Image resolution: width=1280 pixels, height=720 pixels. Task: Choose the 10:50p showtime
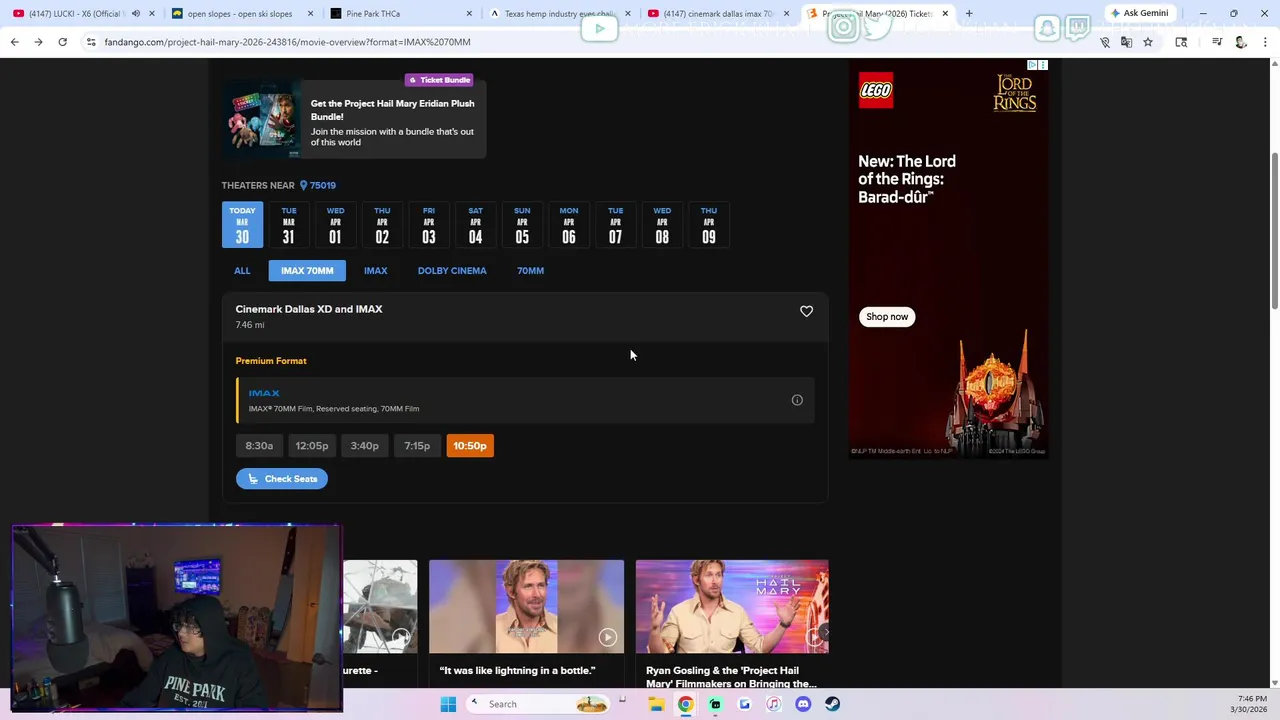click(x=470, y=446)
